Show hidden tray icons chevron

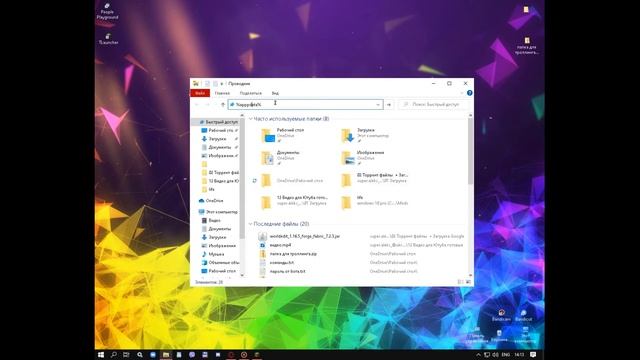[478, 355]
